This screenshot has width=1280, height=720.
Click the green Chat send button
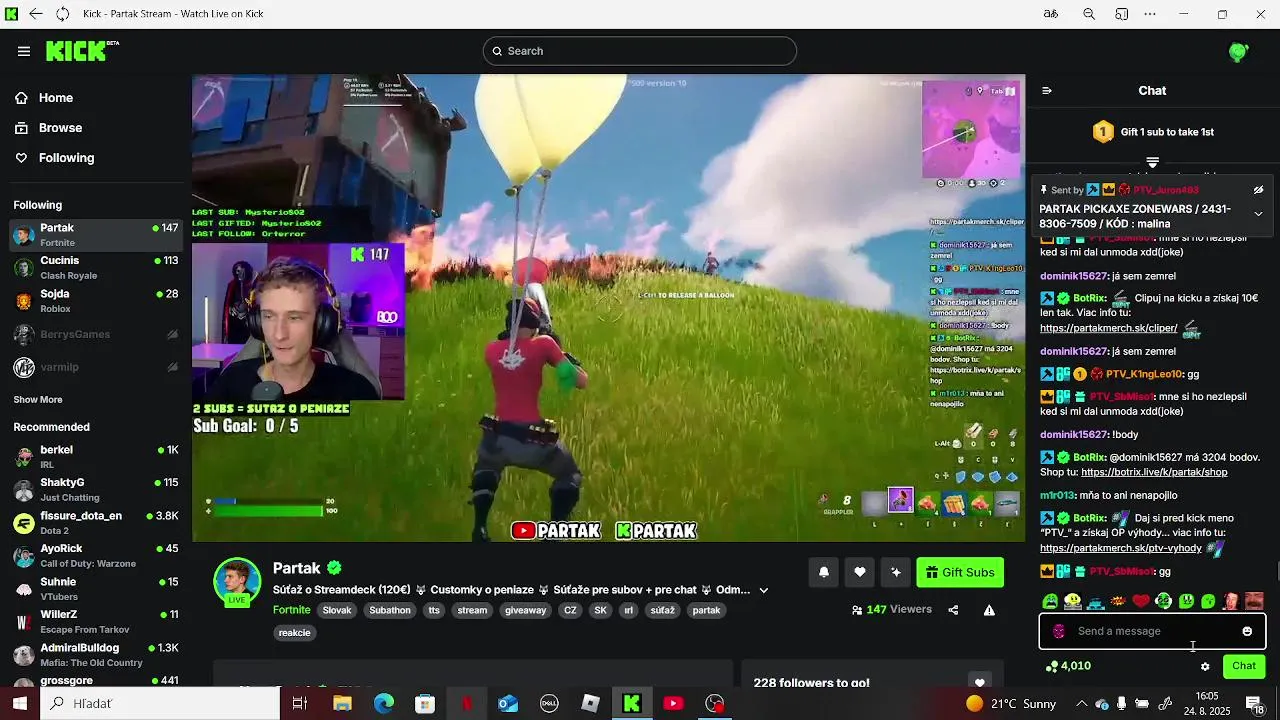pos(1244,666)
